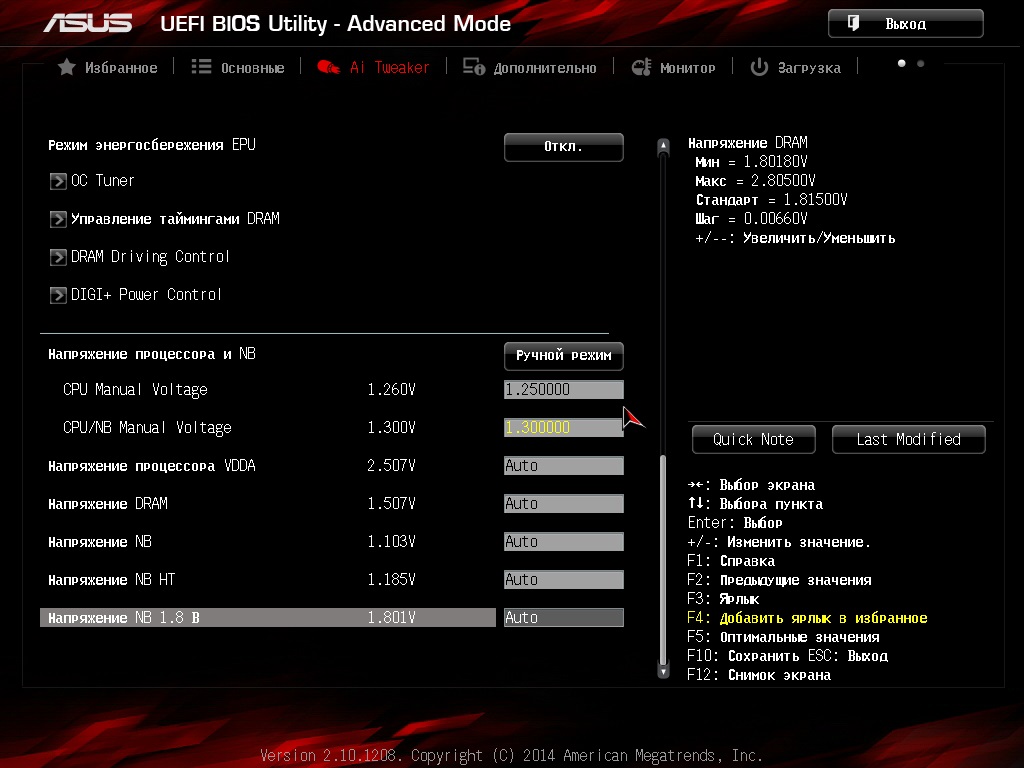Click the 1.507V DRAM reading
1024x768 pixels.
[391, 504]
